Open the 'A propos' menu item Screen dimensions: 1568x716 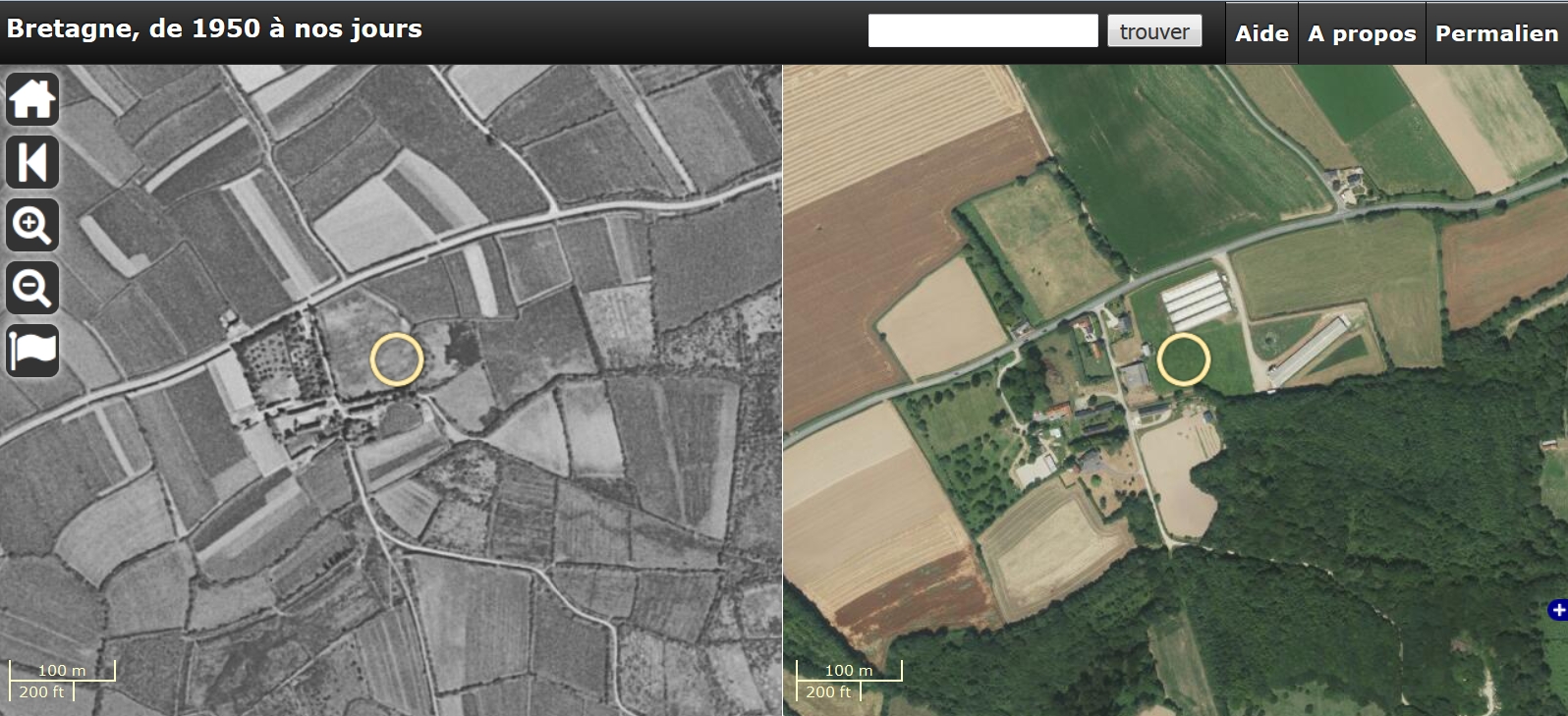tap(1362, 33)
